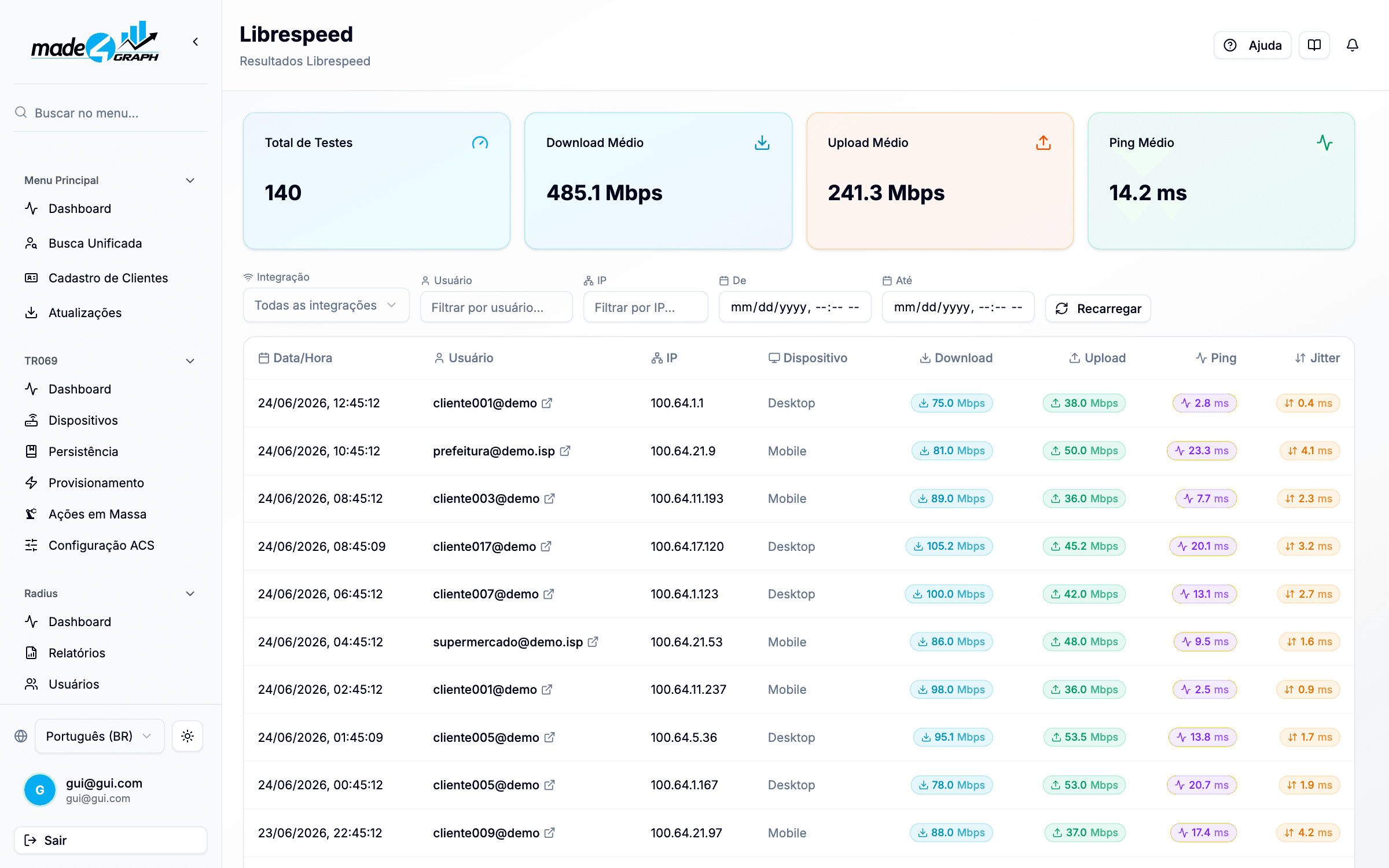Toggle the light/dark theme sun icon
This screenshot has width=1389, height=868.
tap(187, 736)
